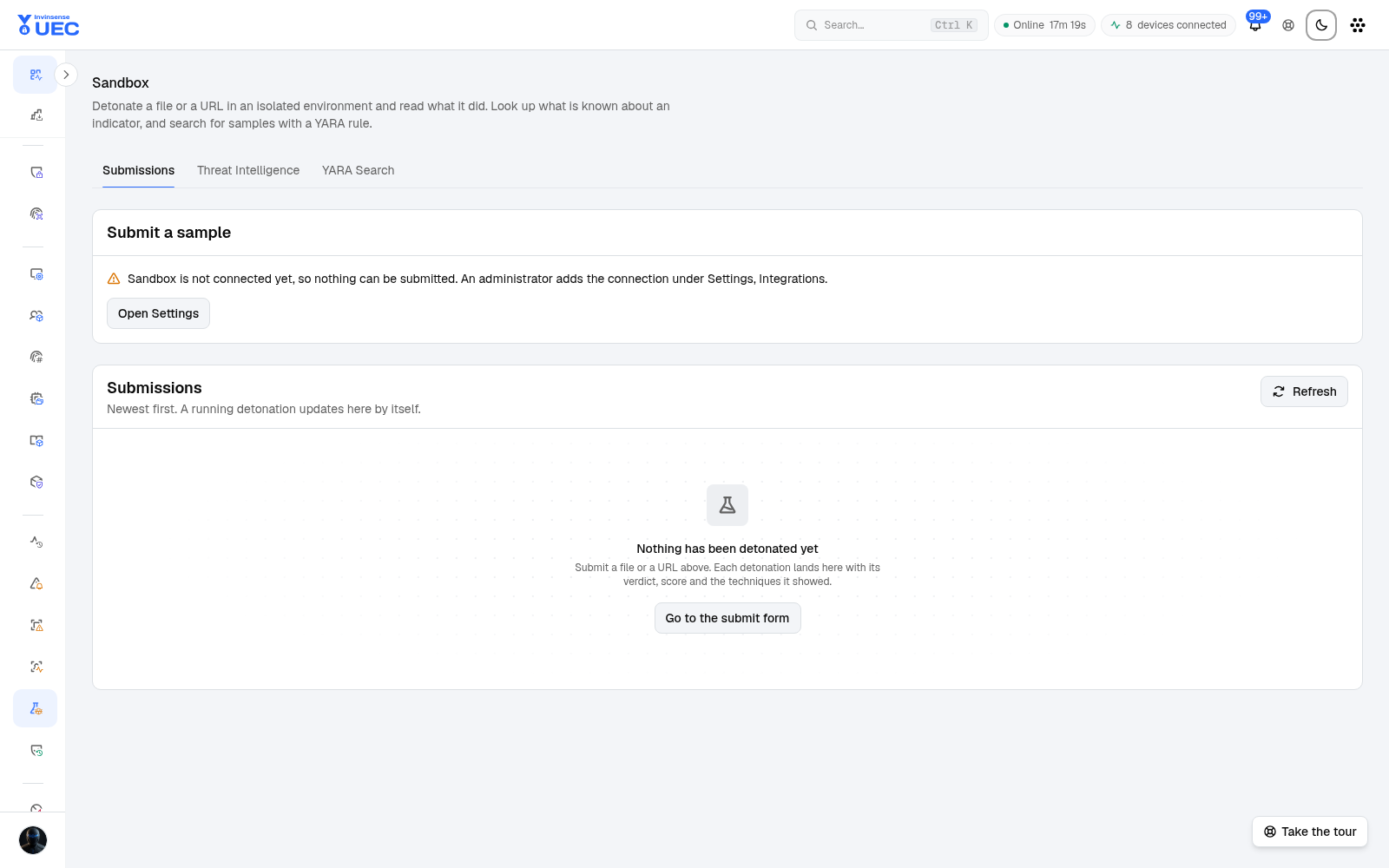Open the dashboard icon at top of sidebar

pyautogui.click(x=36, y=75)
